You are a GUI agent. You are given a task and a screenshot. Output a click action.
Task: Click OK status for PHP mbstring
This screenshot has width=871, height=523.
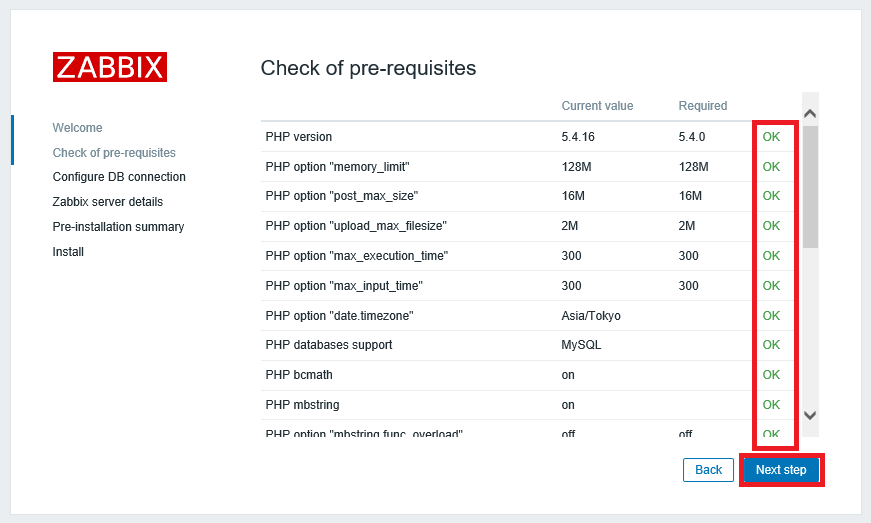771,405
